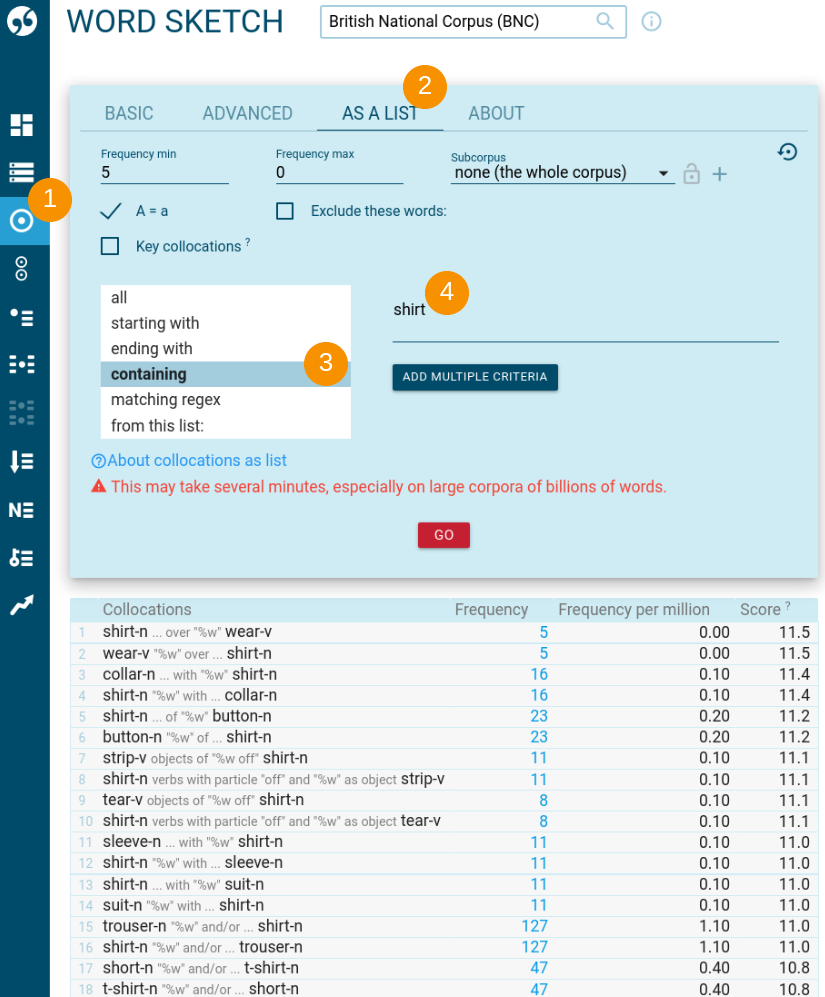The height and width of the screenshot is (997, 825).
Task: Enable the Key collocations checkbox
Action: [x=111, y=246]
